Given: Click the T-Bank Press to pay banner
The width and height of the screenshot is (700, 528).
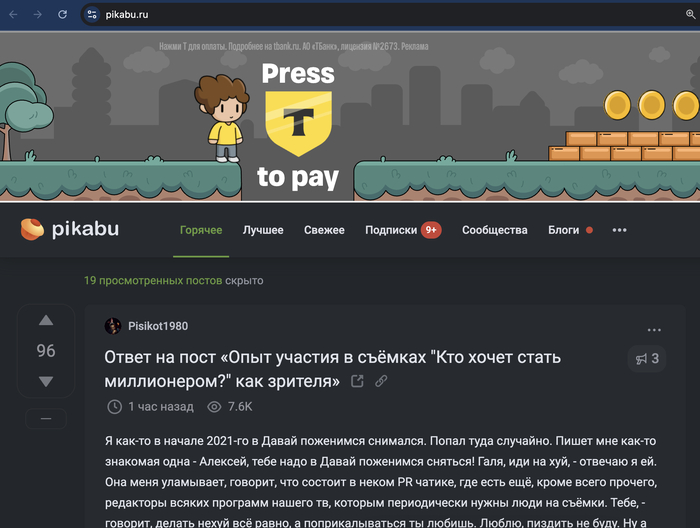Looking at the screenshot, I should pyautogui.click(x=350, y=117).
